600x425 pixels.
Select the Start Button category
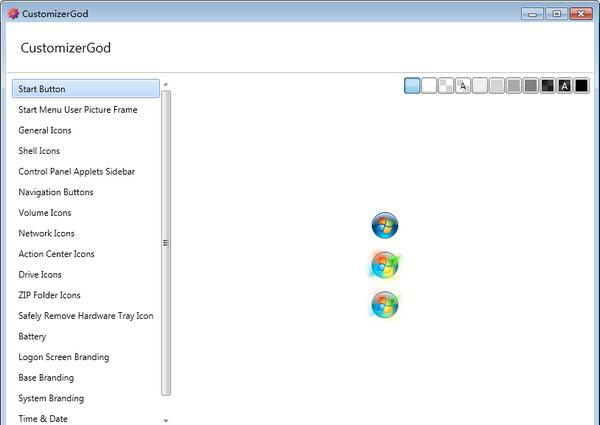click(x=86, y=89)
